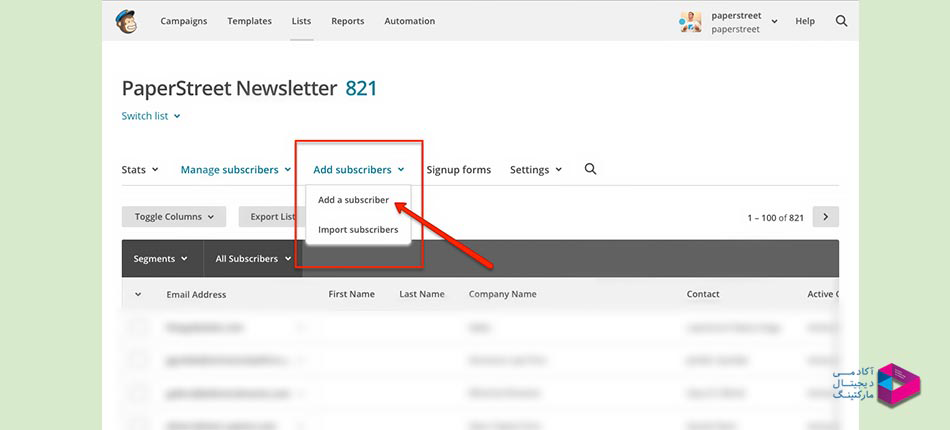Open the Toggle Columns dropdown
950x430 pixels.
click(174, 217)
